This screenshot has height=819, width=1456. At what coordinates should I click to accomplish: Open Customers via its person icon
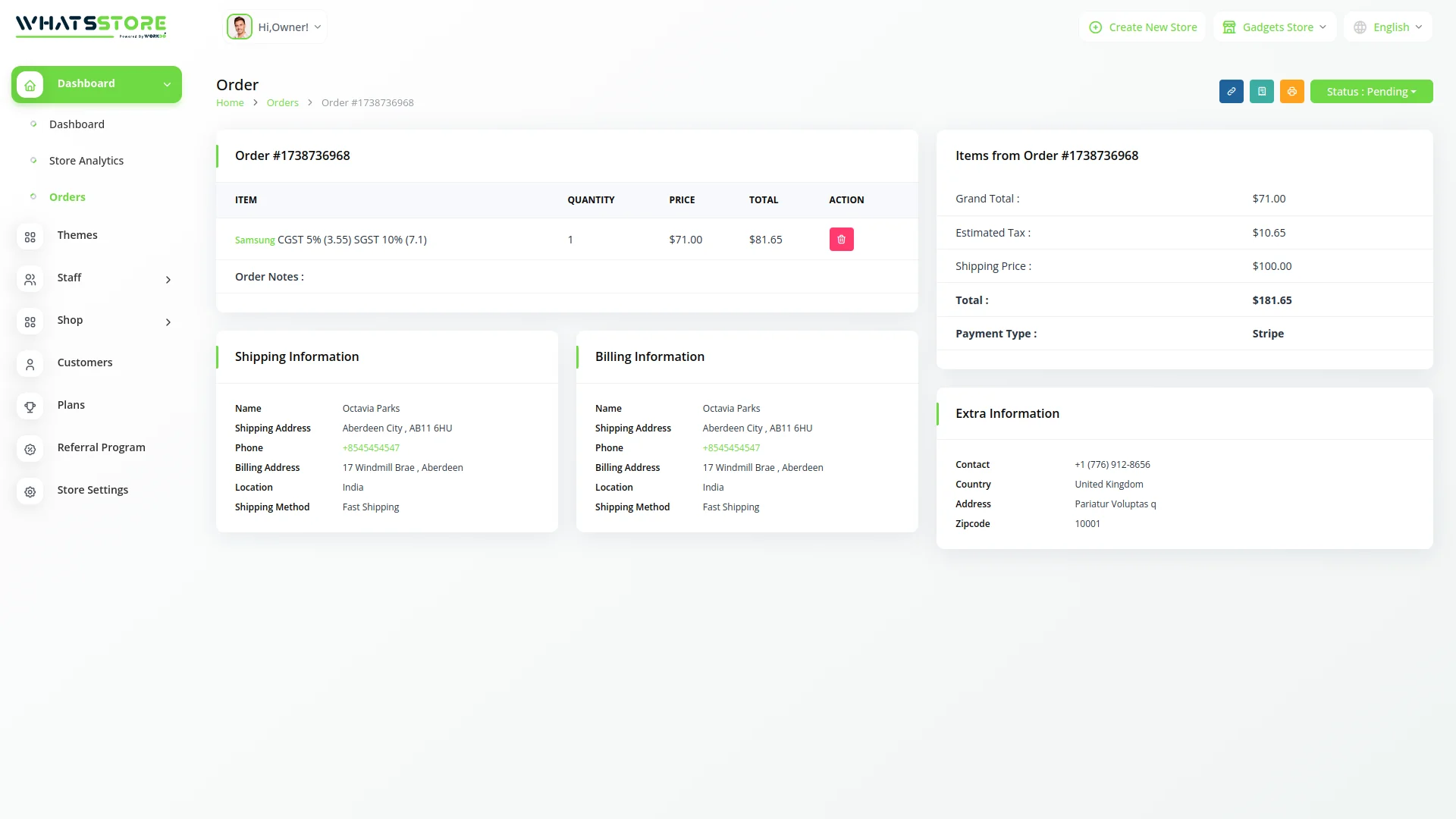coord(30,364)
